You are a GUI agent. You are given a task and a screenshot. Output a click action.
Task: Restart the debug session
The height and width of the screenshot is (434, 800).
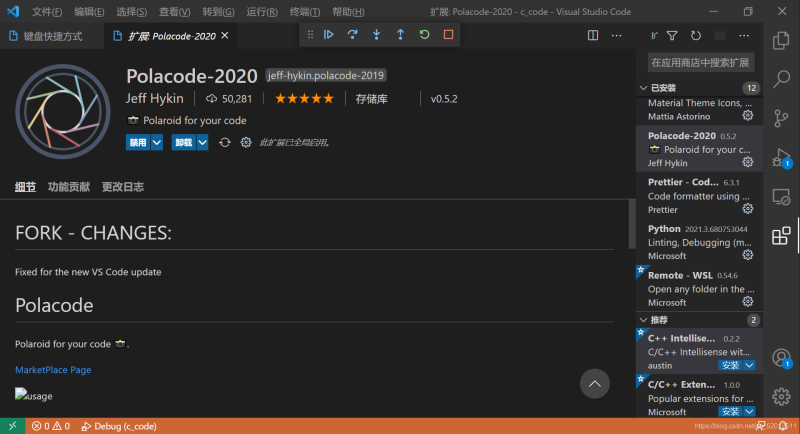click(x=424, y=35)
